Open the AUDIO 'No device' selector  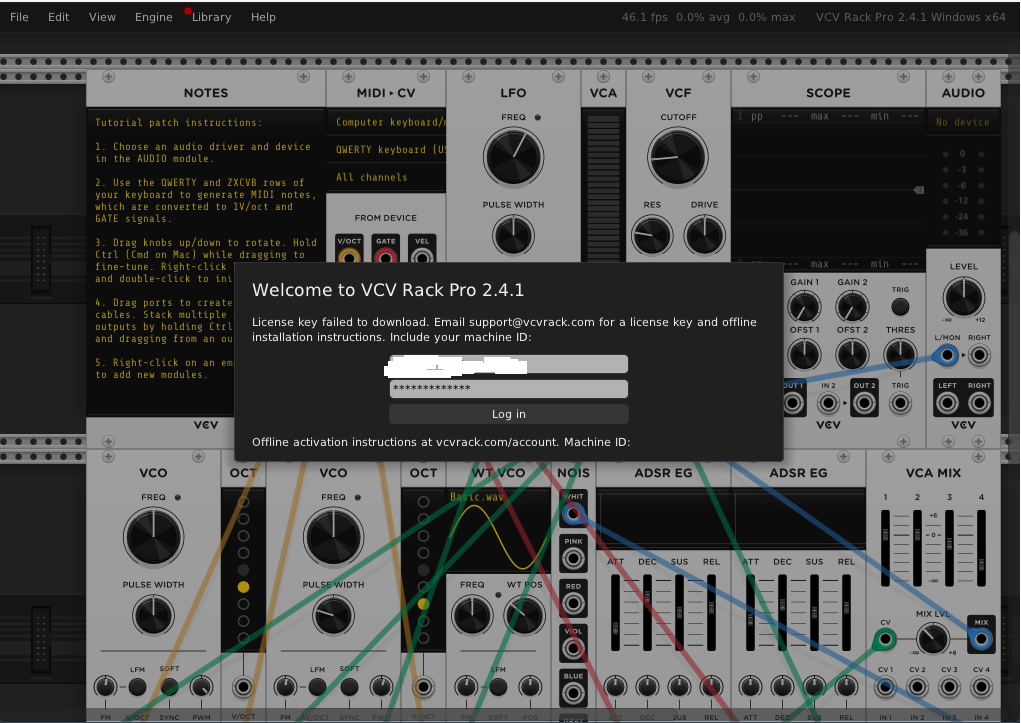click(x=962, y=122)
